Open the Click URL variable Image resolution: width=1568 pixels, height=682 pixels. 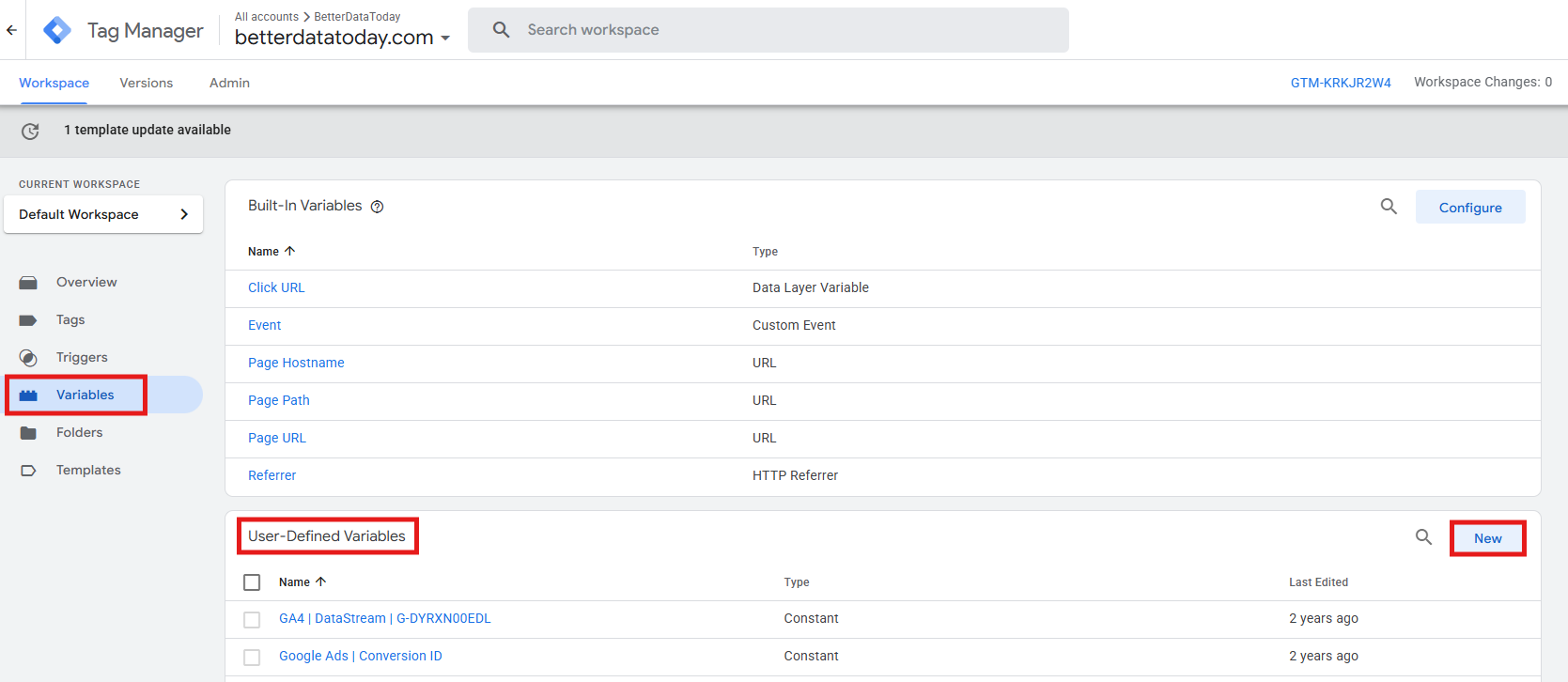(276, 287)
